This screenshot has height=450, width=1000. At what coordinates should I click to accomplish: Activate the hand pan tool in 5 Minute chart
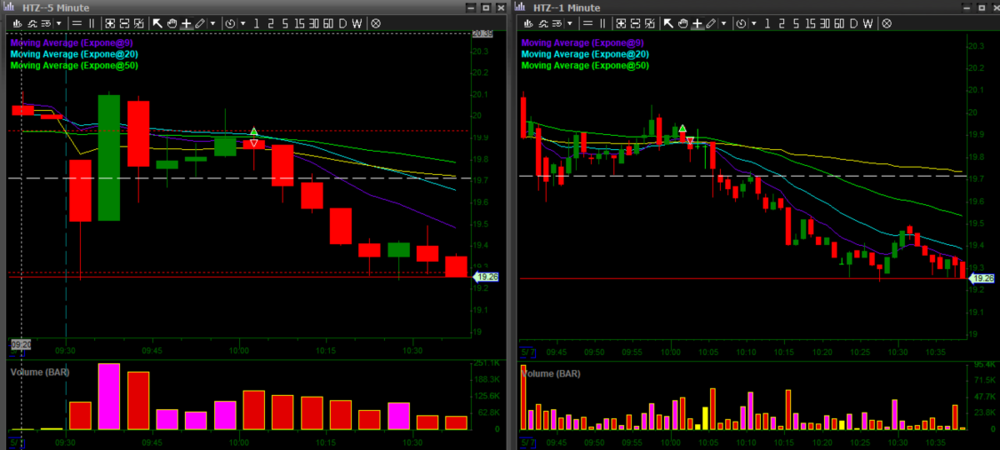[171, 22]
